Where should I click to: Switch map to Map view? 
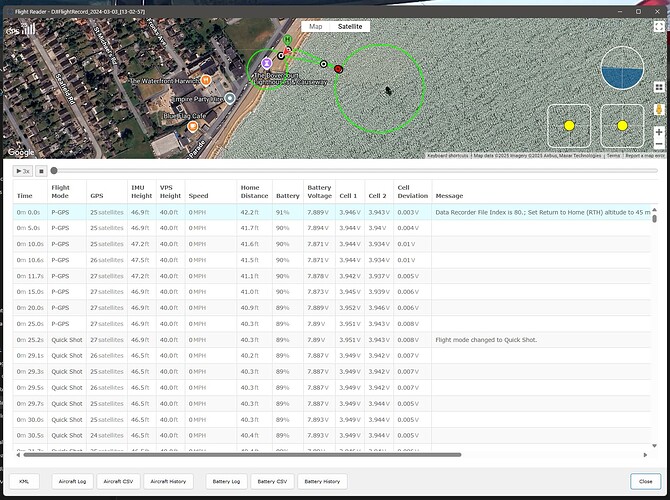coord(315,26)
